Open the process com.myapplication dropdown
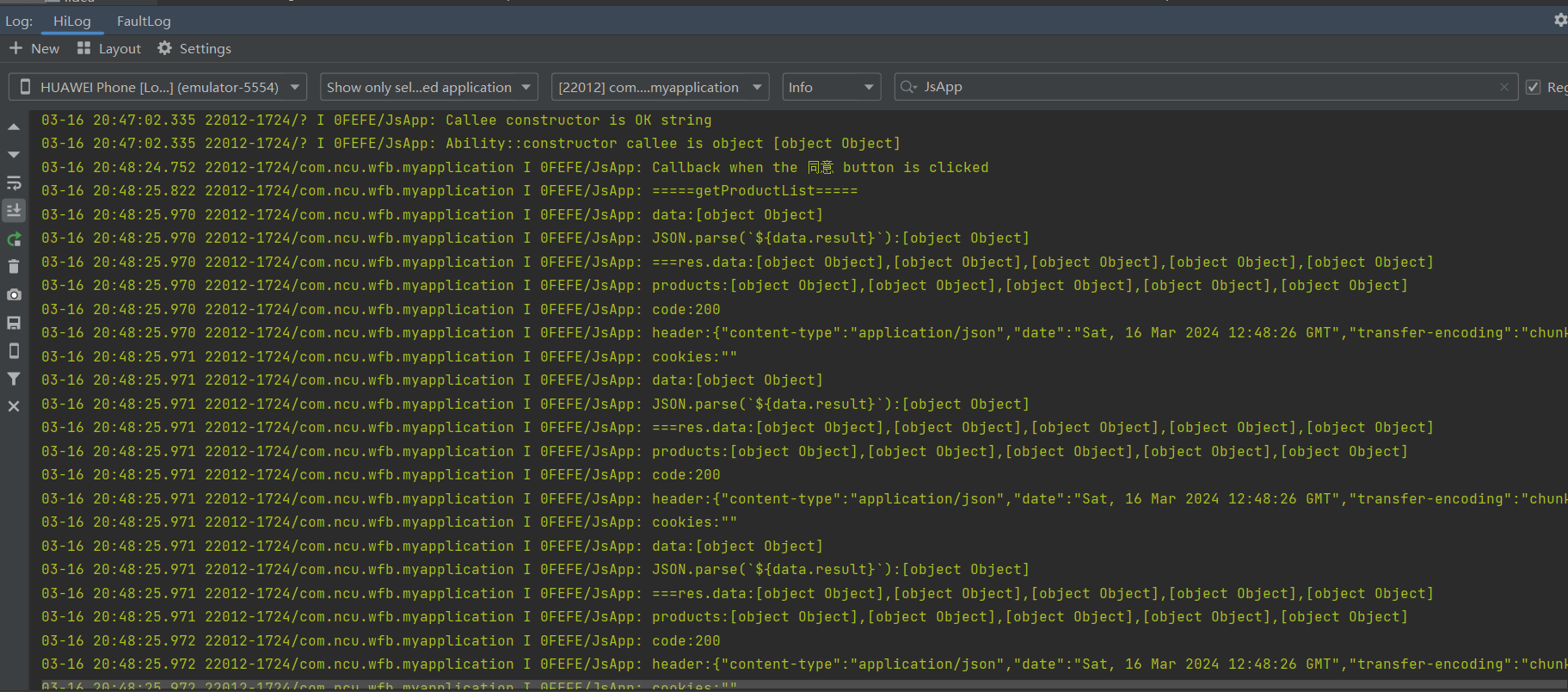1568x692 pixels. [659, 87]
